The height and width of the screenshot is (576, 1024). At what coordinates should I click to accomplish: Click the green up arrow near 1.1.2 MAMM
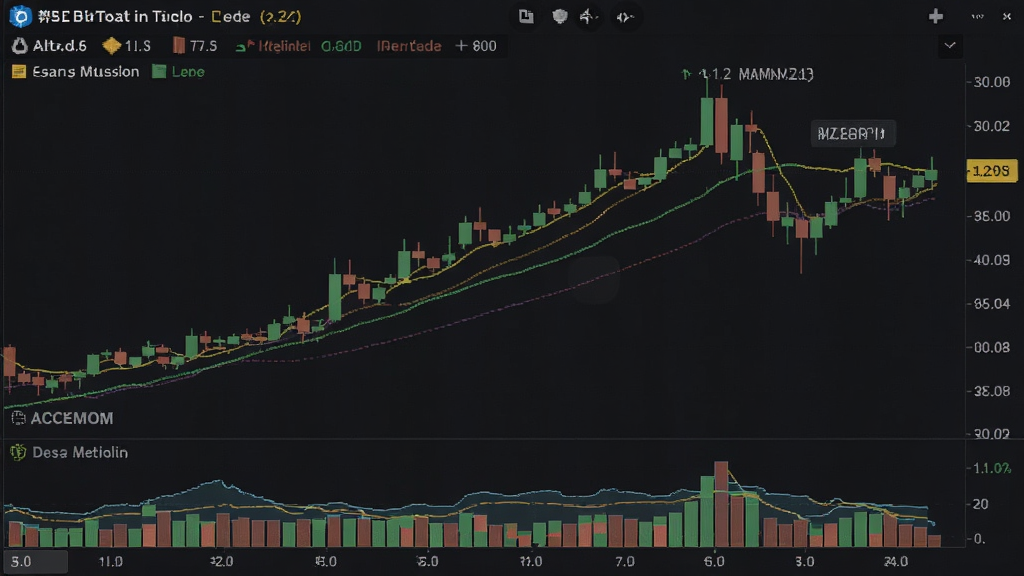pos(686,74)
